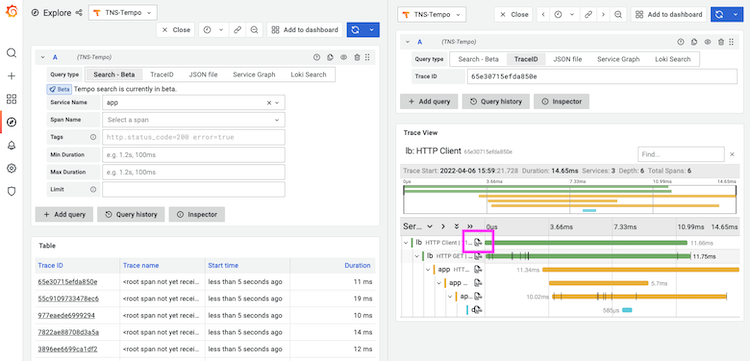Open the Span Name select dropdown
The width and height of the screenshot is (750, 361).
click(x=194, y=120)
